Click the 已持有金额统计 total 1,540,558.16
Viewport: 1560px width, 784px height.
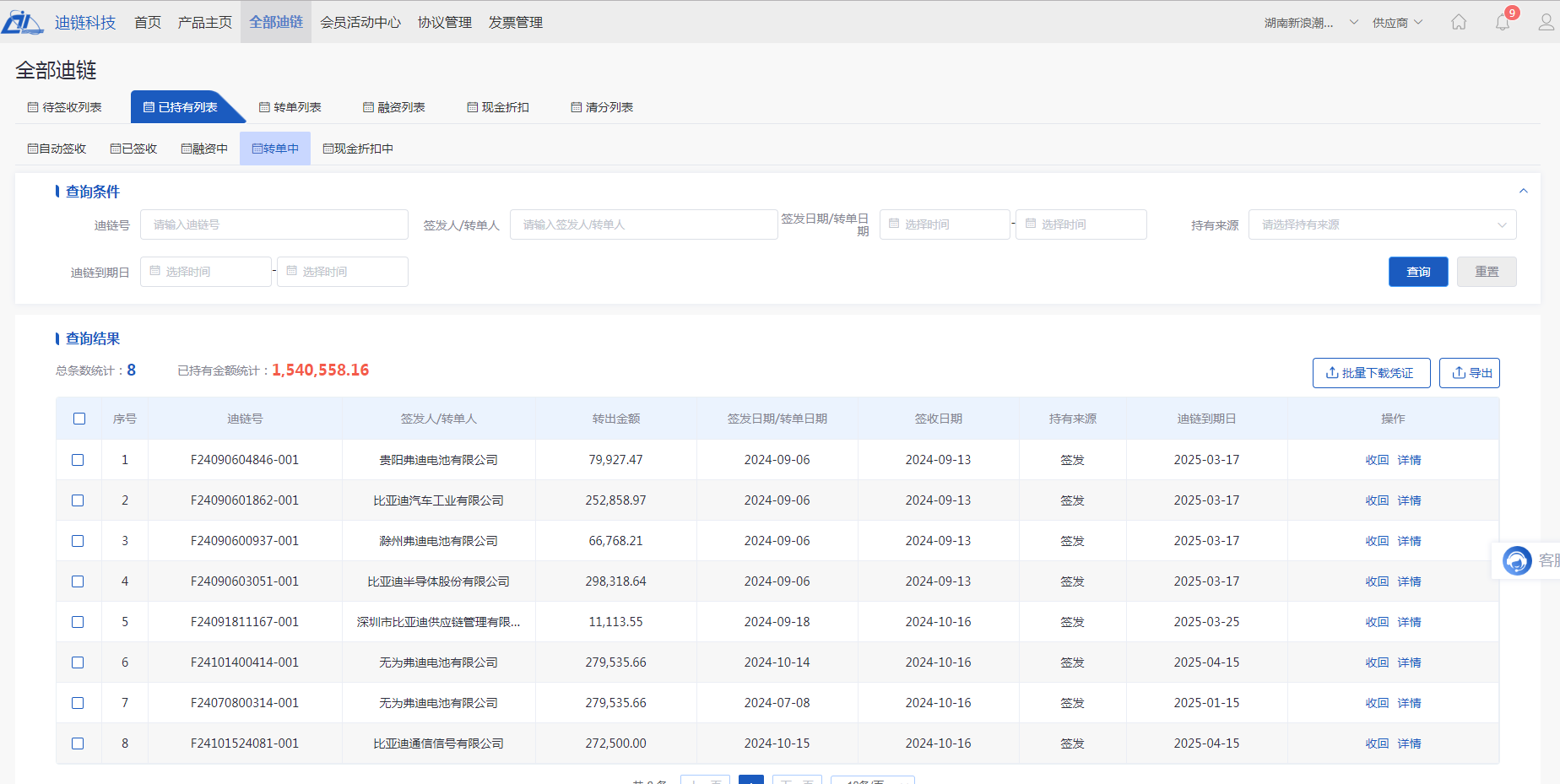[x=321, y=370]
